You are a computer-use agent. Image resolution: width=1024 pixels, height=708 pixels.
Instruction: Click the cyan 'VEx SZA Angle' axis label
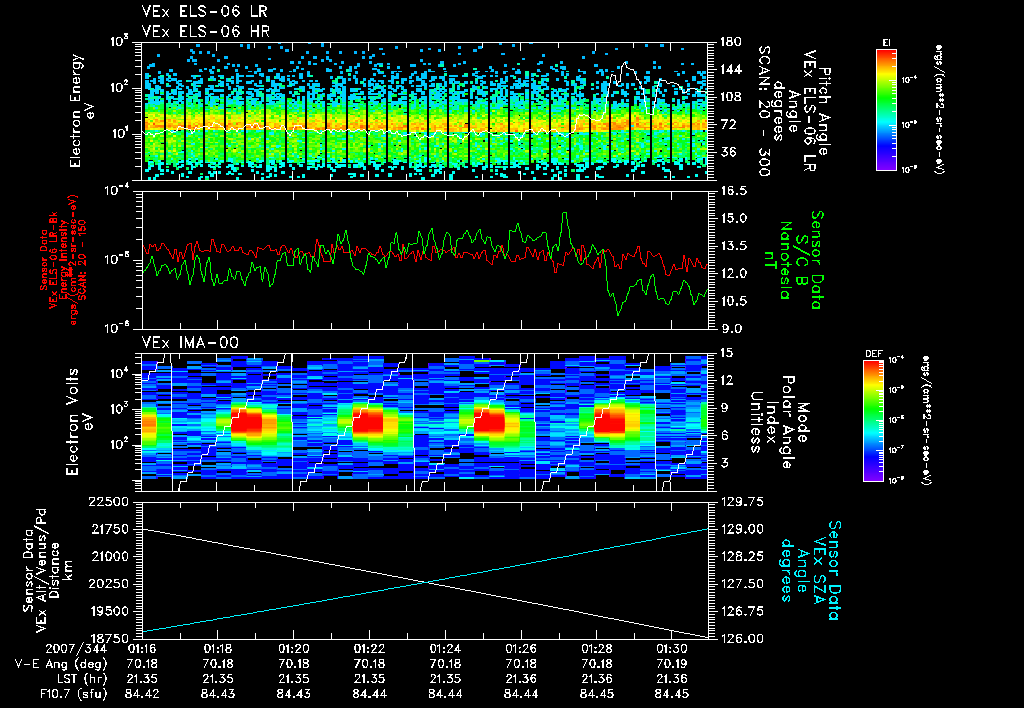click(809, 570)
